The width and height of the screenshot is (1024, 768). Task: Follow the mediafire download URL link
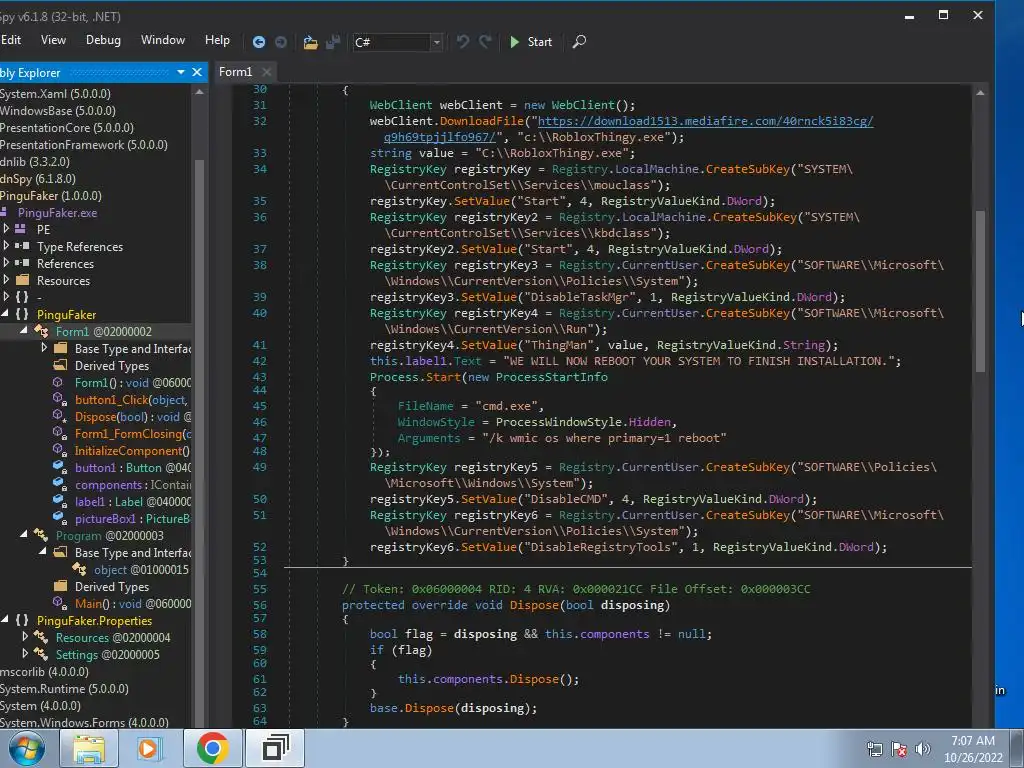[x=705, y=121]
